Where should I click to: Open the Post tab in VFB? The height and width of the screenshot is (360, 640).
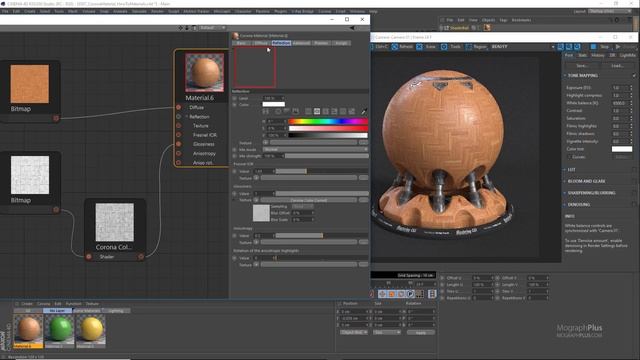(x=569, y=55)
